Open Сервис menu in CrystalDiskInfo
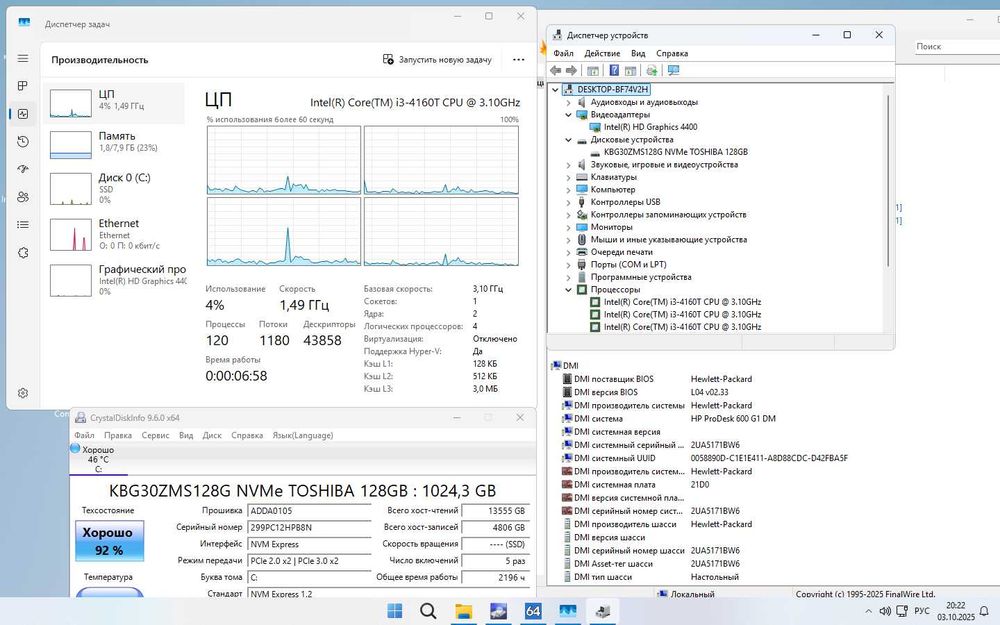Image resolution: width=1000 pixels, height=625 pixels. (155, 435)
